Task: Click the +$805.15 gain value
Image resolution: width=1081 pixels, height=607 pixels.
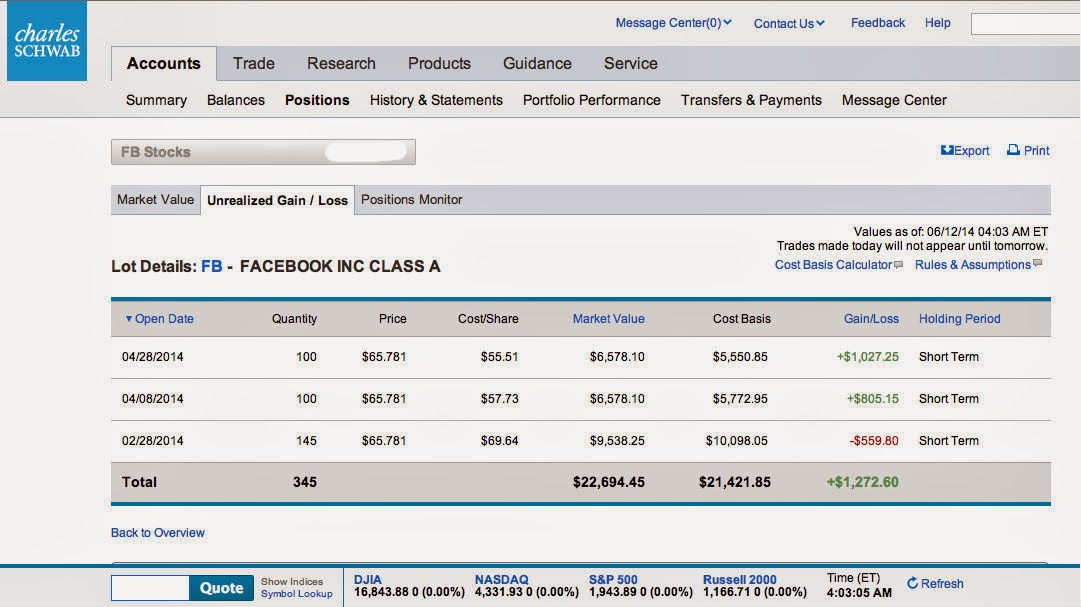Action: click(x=873, y=399)
